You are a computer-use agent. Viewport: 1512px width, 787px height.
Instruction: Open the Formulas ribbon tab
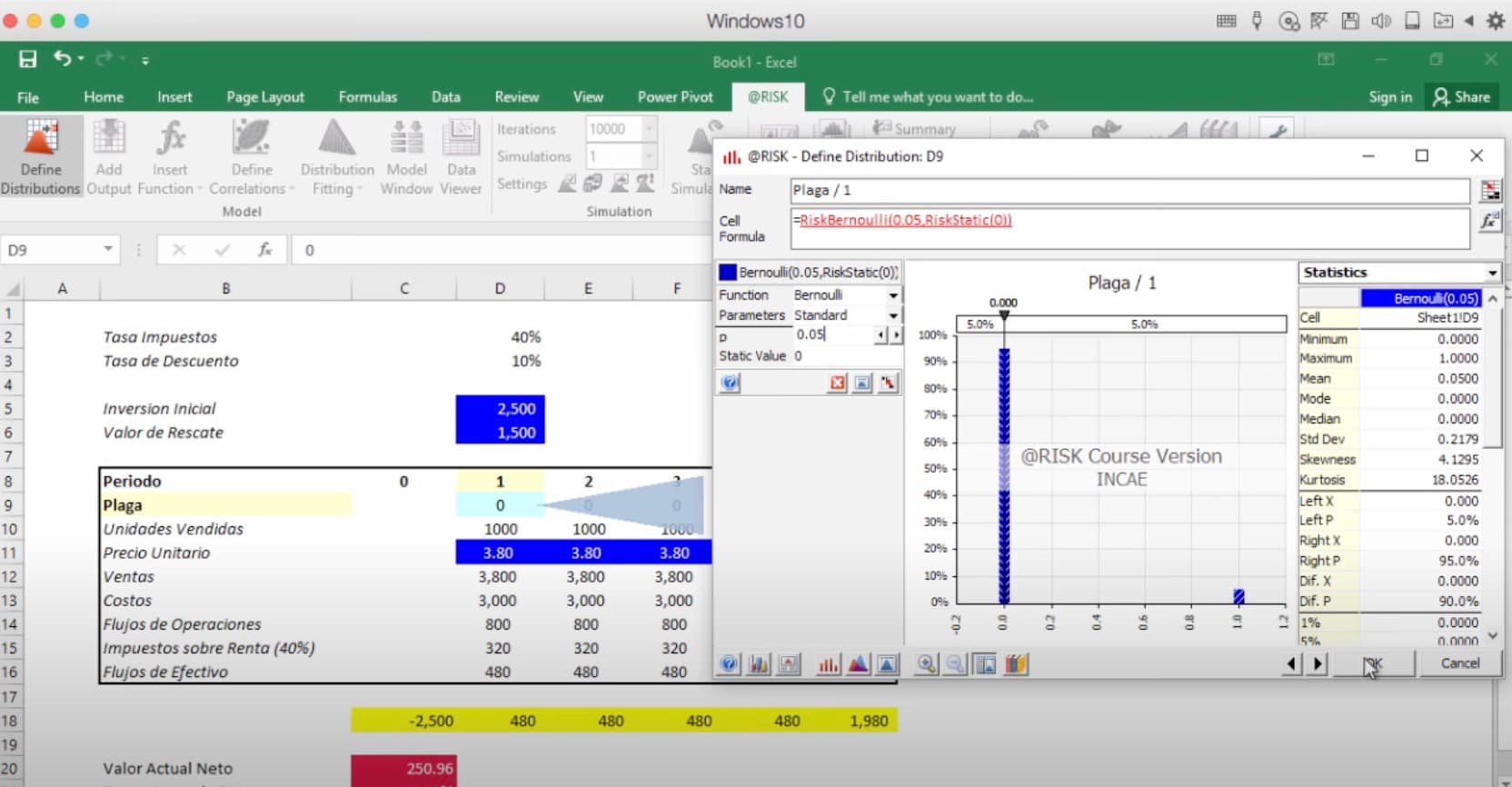pos(367,97)
